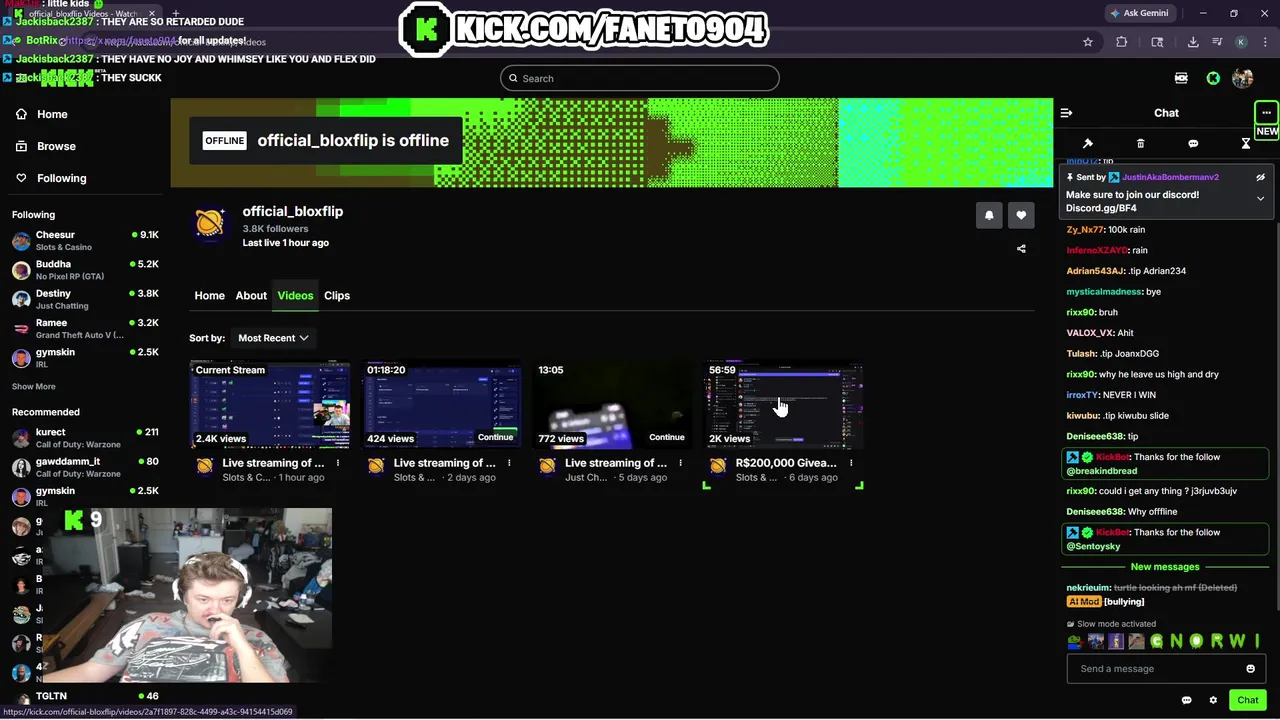Open the 01:18:20 video thumbnail
The height and width of the screenshot is (720, 1280).
(441, 405)
